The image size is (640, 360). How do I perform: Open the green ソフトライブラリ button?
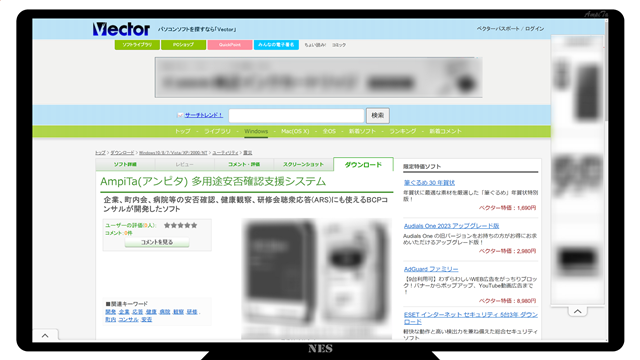(137, 45)
